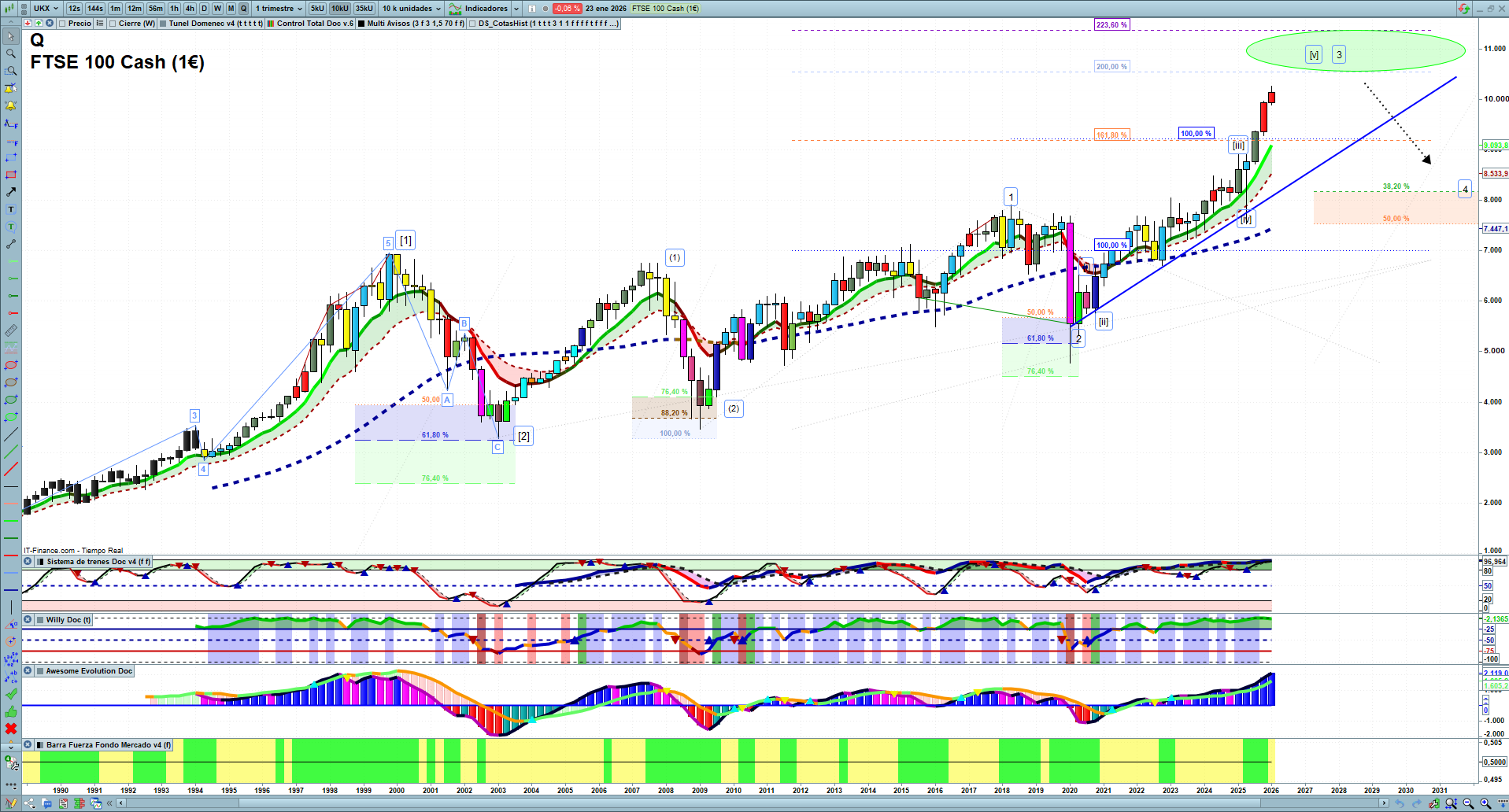Toggle Multi Avisos indicator swatch
Viewport: 1509px width, 812px height.
tap(361, 24)
